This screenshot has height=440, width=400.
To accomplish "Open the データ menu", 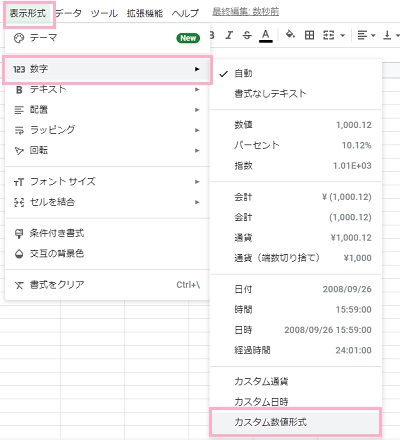I will point(68,13).
